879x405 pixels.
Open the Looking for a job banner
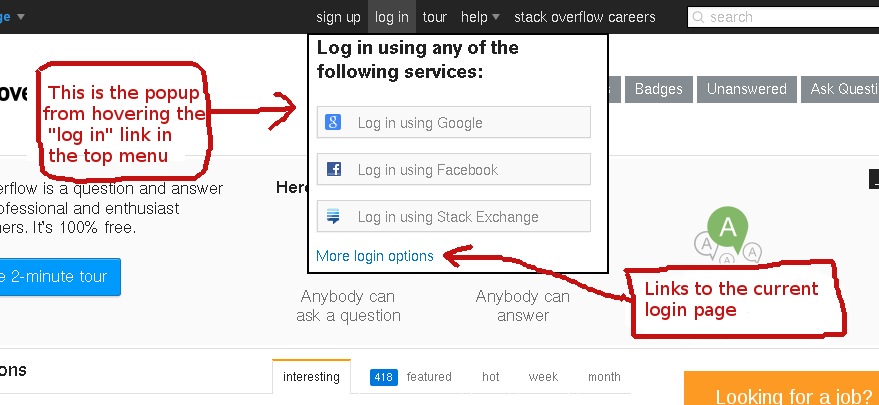click(781, 388)
